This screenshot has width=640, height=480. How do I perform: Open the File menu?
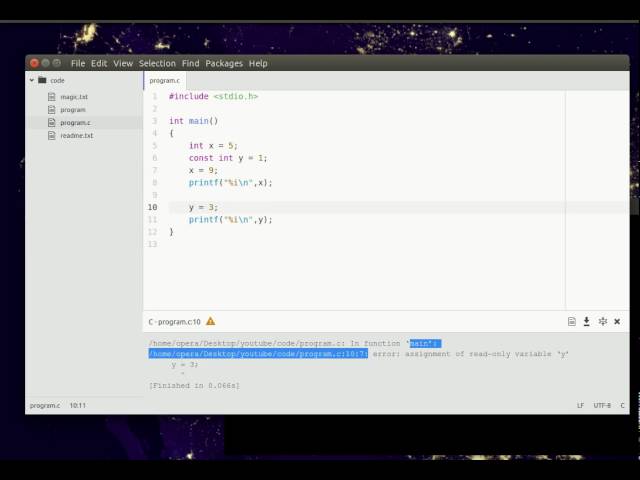point(78,63)
